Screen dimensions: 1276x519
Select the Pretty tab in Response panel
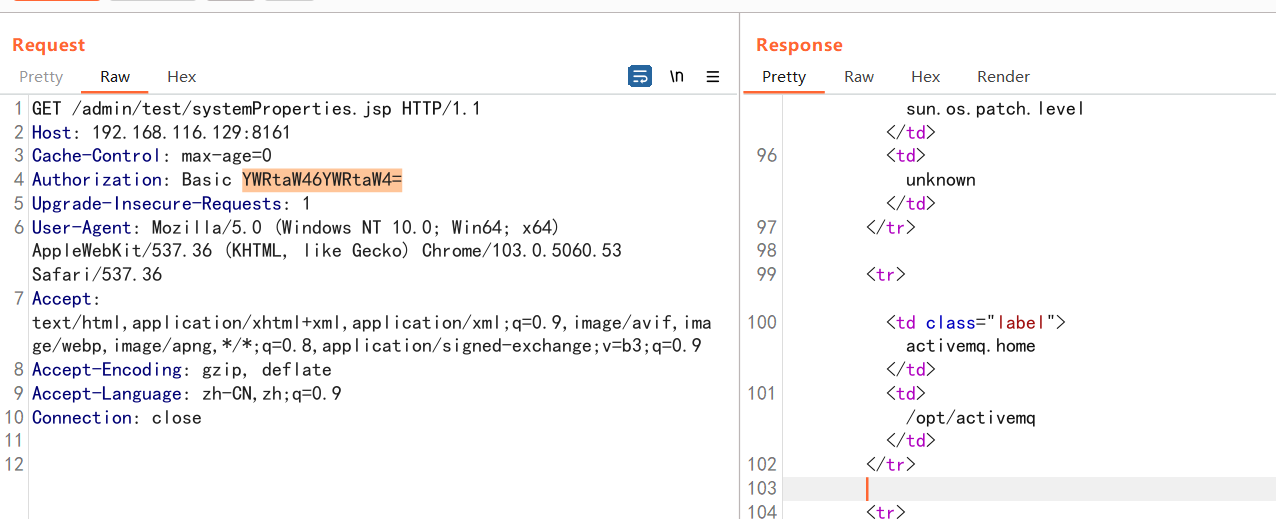(784, 77)
